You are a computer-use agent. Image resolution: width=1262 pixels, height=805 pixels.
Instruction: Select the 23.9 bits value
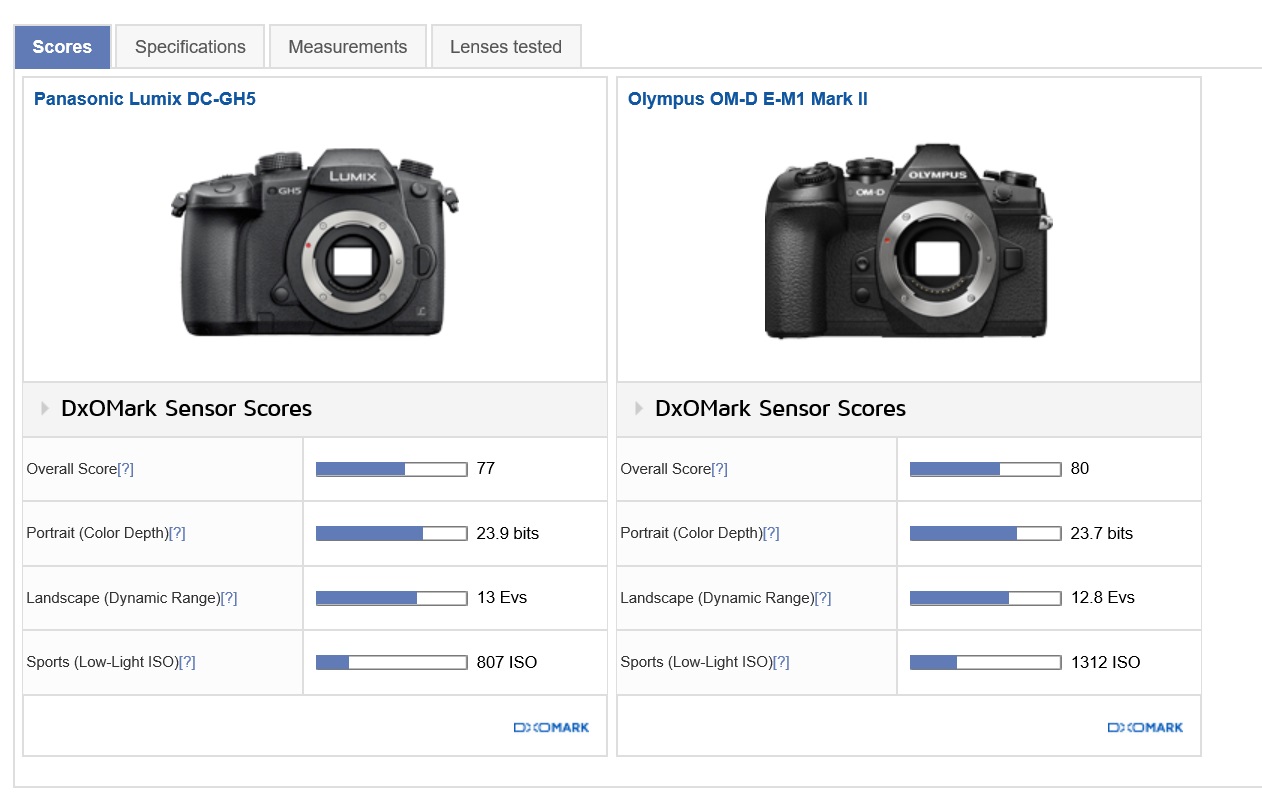[x=508, y=533]
